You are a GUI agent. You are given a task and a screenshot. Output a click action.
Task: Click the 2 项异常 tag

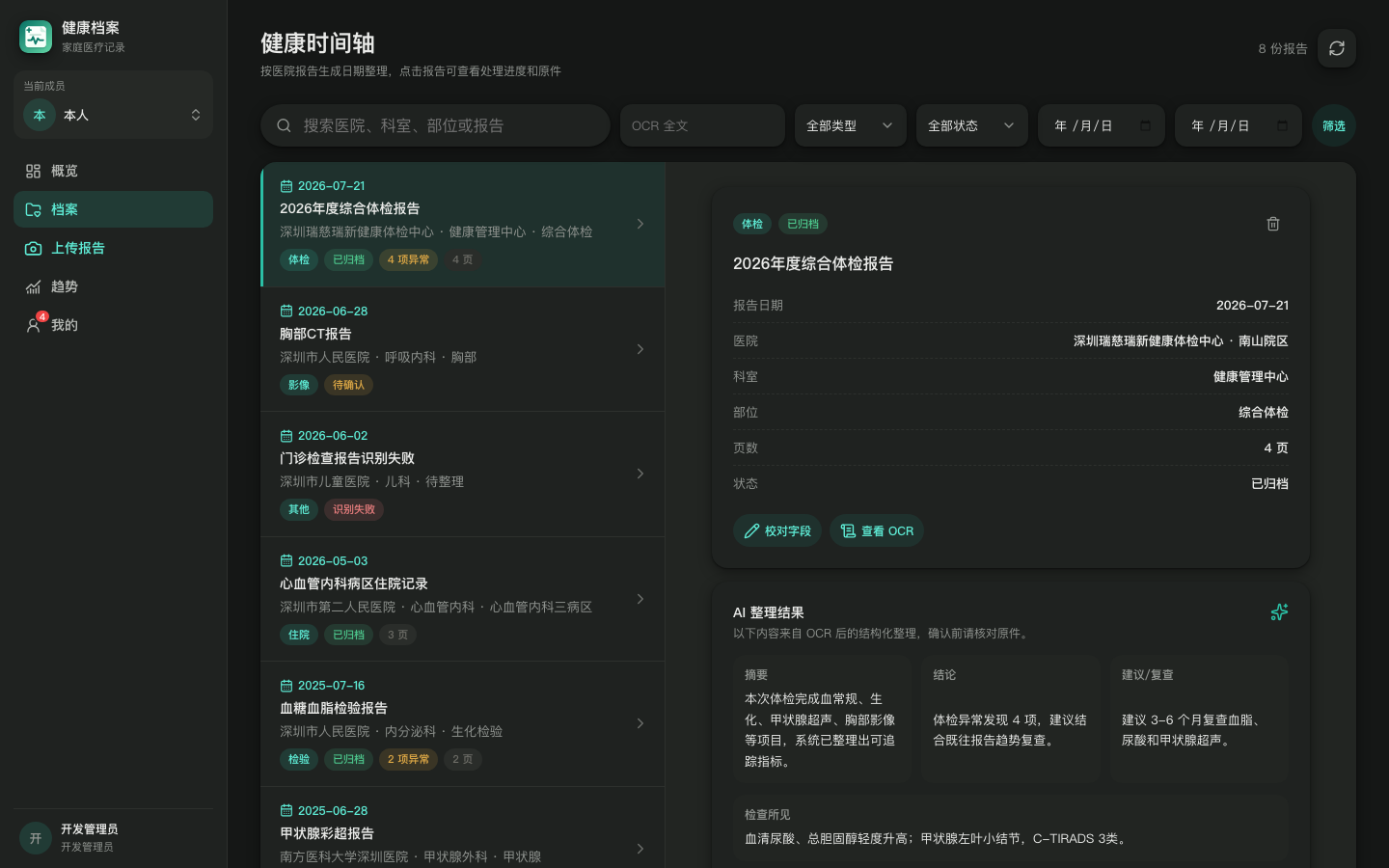pos(408,759)
